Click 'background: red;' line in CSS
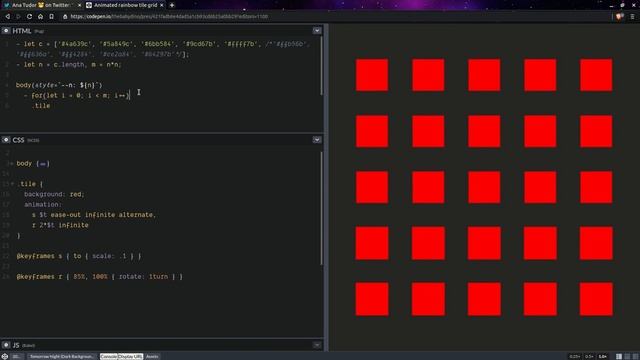The height and width of the screenshot is (360, 640). [54, 194]
